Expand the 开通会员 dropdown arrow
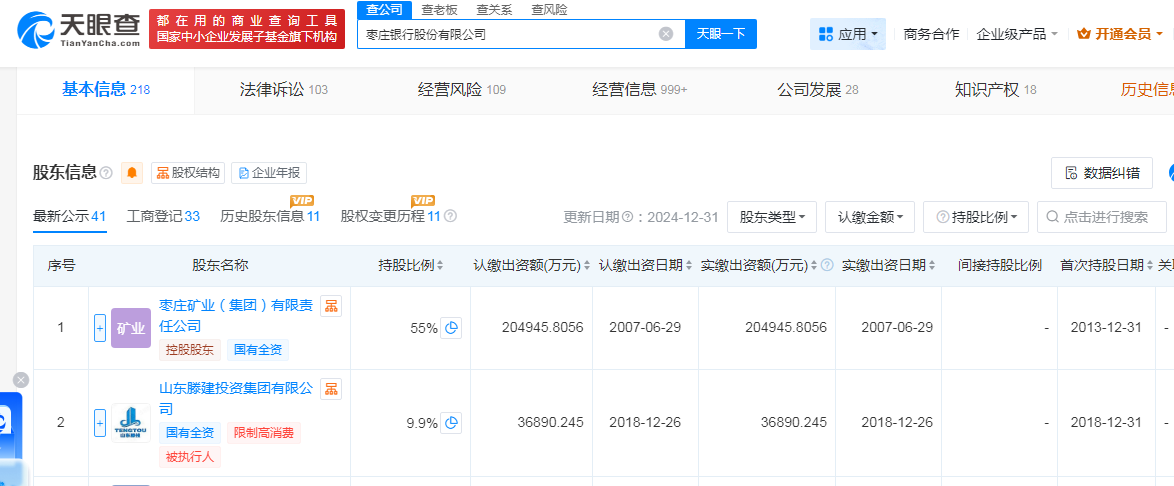The image size is (1174, 486). tap(1160, 34)
